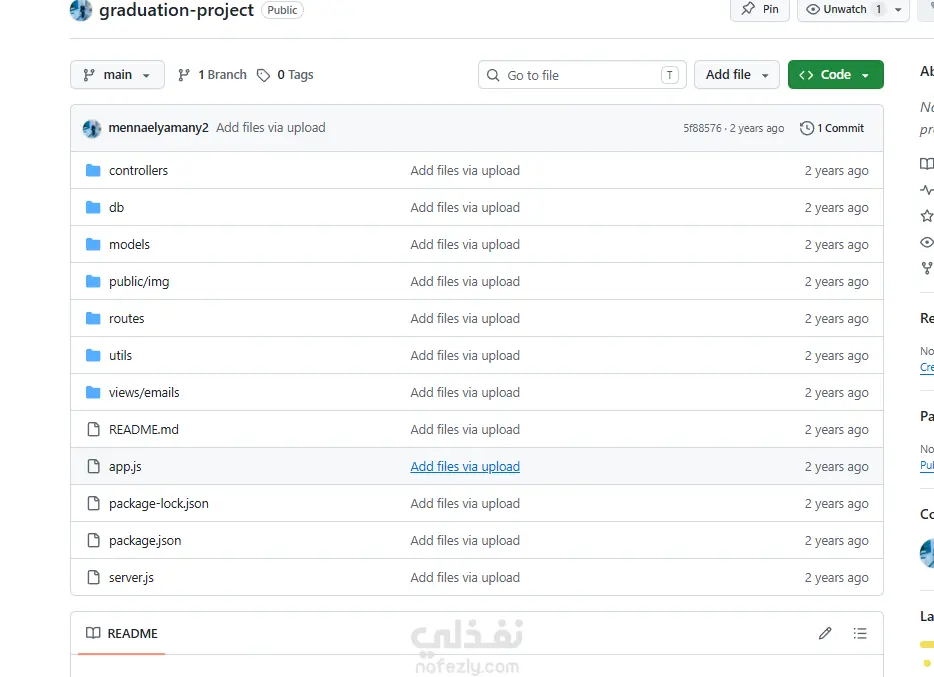
Task: Click the package-lock.json file icon
Action: (94, 504)
